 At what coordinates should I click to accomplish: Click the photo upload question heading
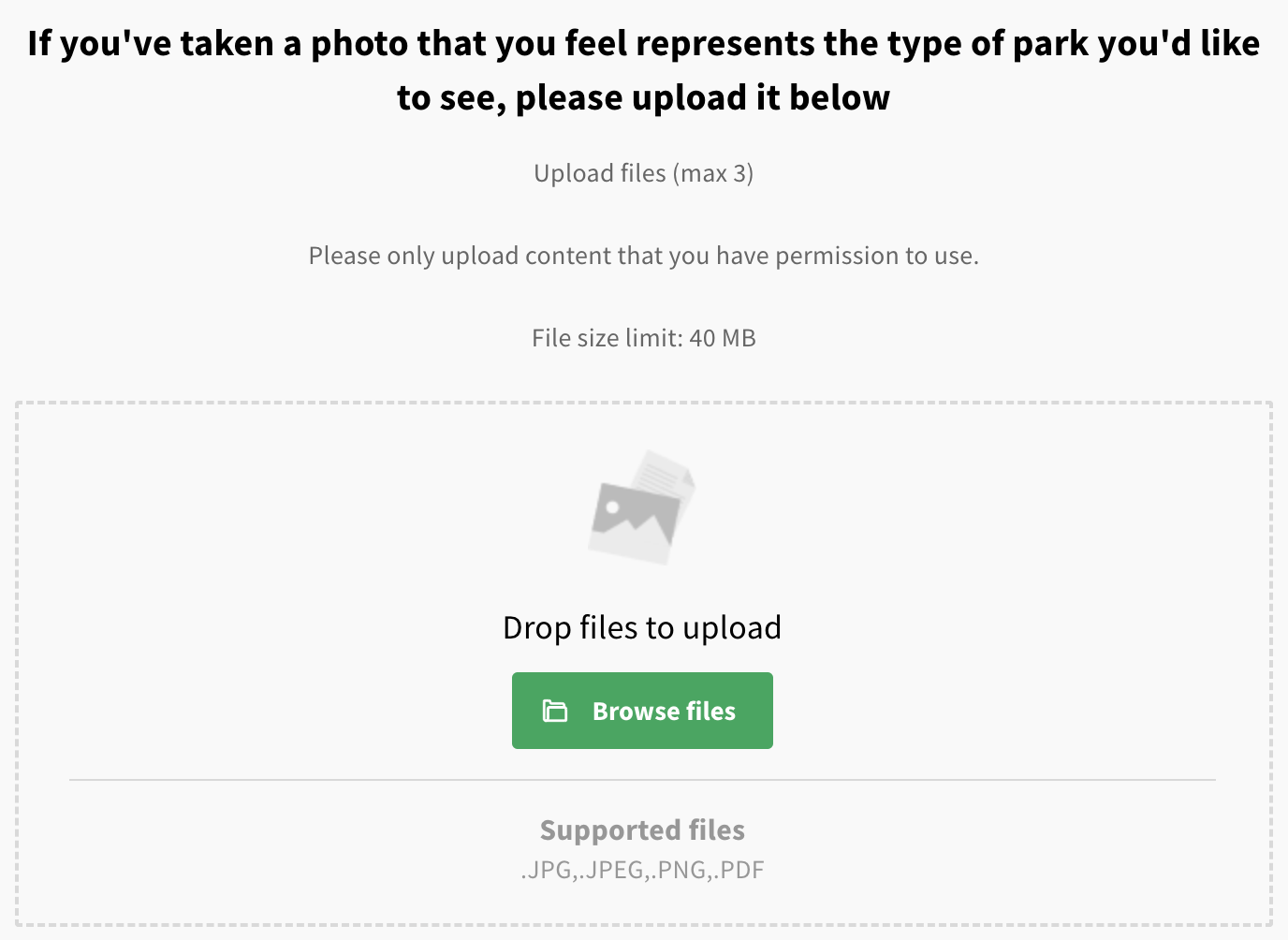click(644, 70)
